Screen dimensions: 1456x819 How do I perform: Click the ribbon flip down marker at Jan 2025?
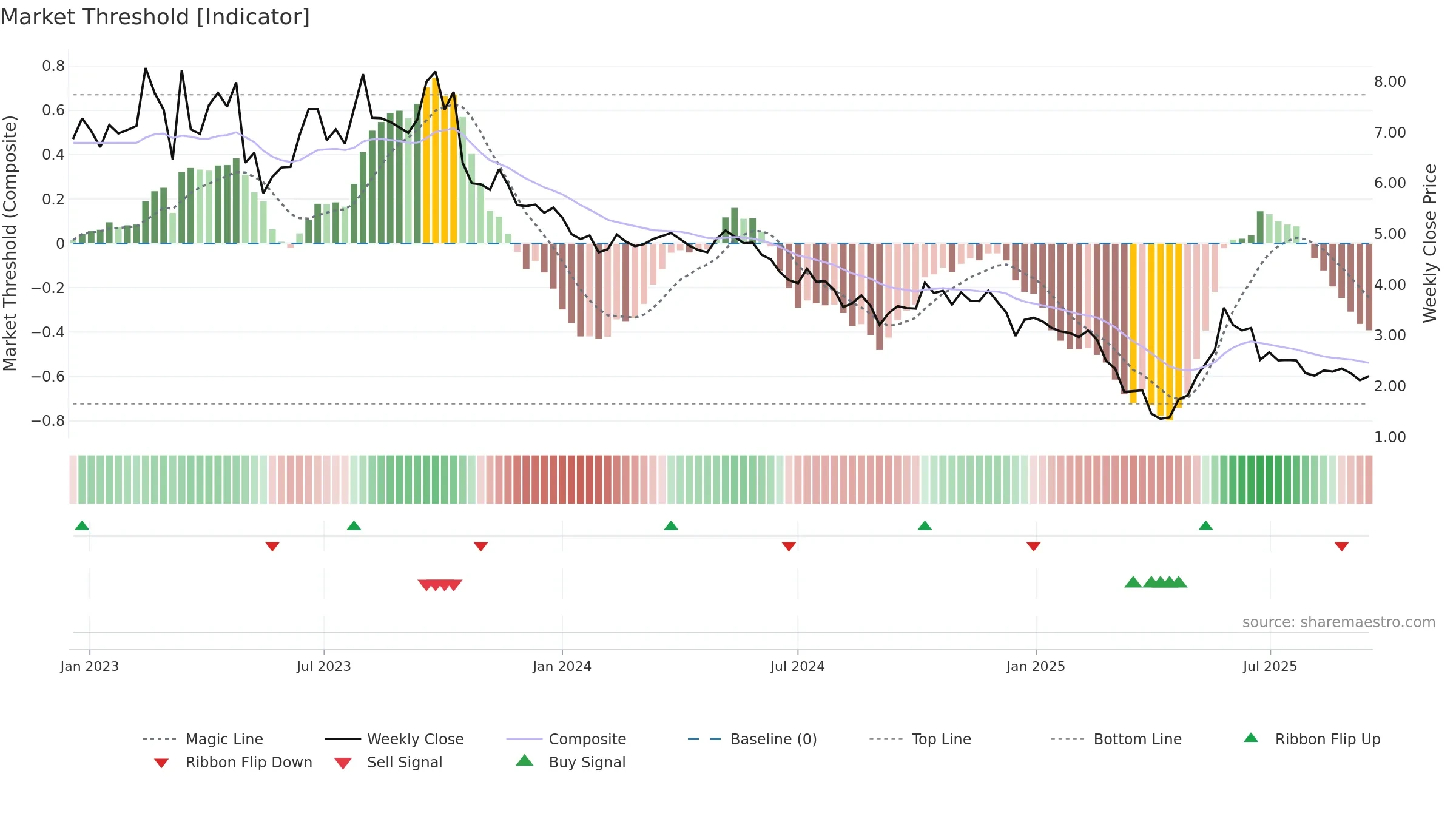point(1033,547)
